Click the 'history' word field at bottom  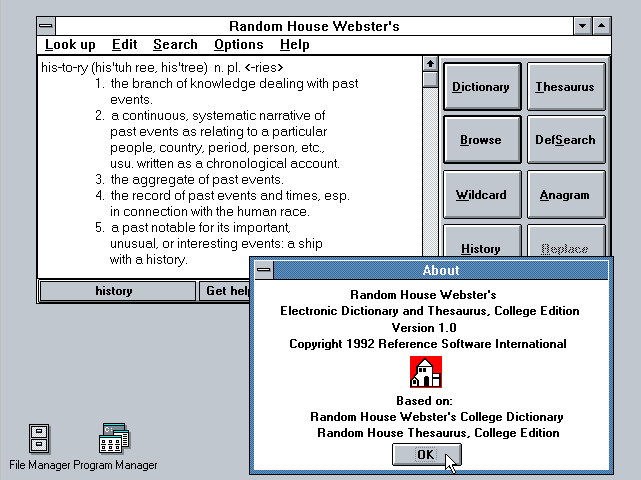click(117, 291)
